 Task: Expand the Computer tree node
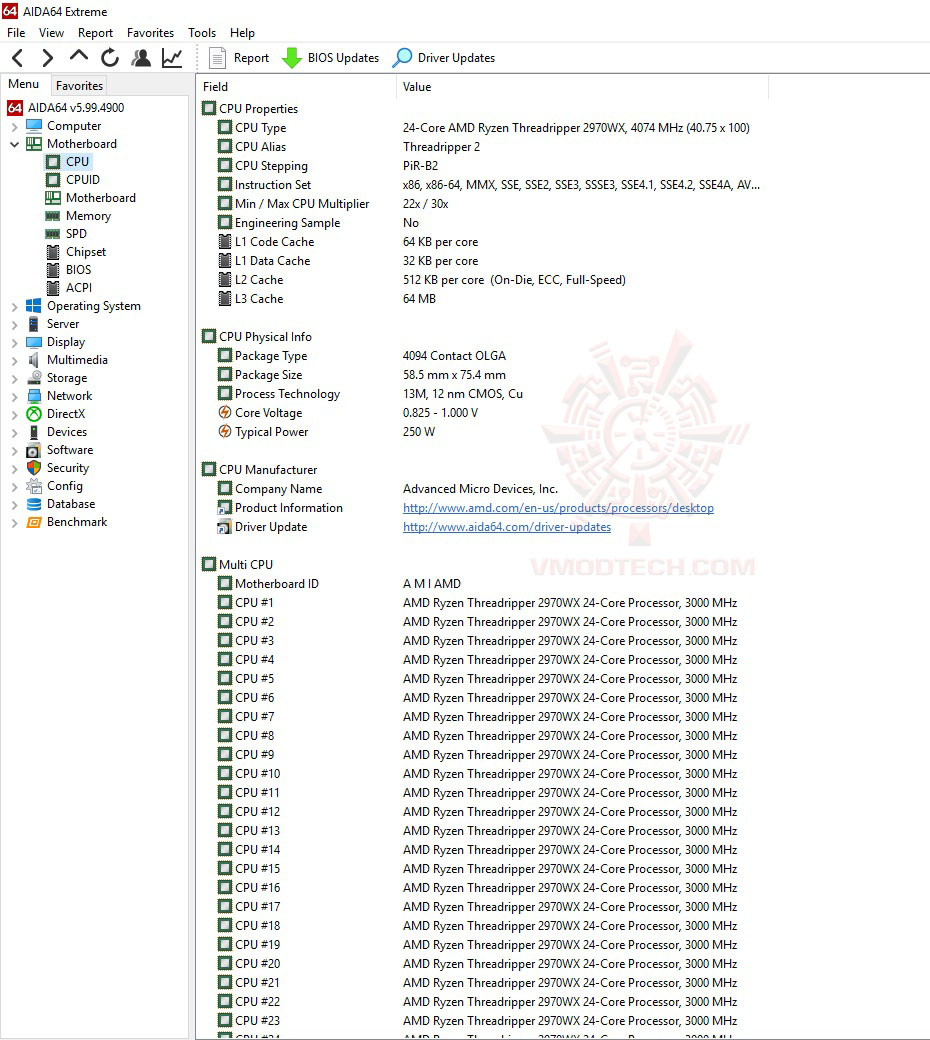pyautogui.click(x=15, y=126)
